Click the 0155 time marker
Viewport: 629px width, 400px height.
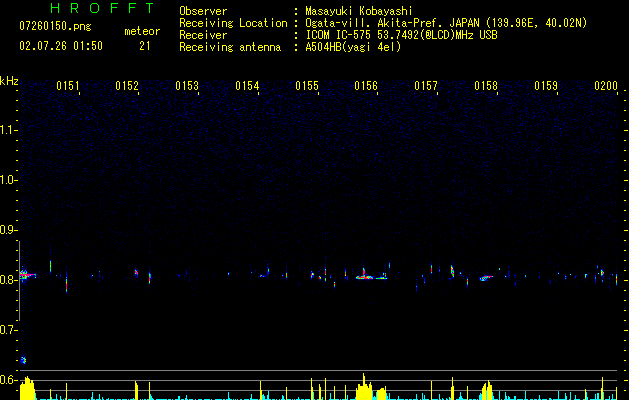coord(307,86)
